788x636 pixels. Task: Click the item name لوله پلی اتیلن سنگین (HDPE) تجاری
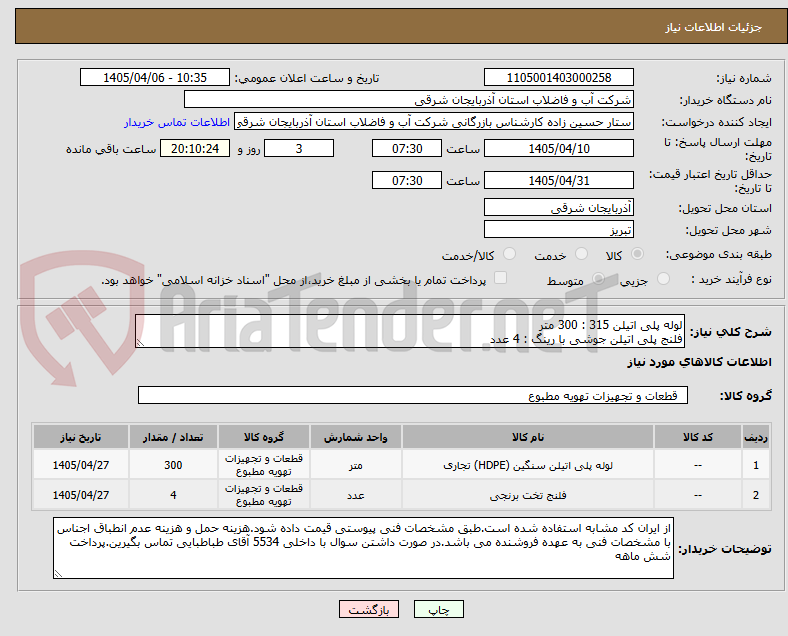[x=528, y=465]
